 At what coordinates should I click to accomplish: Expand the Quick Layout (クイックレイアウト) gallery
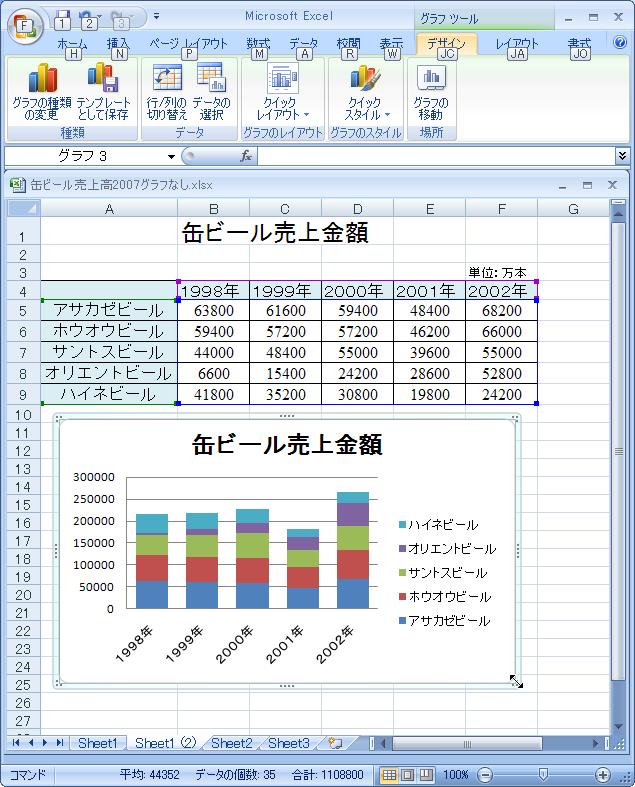coord(283,91)
